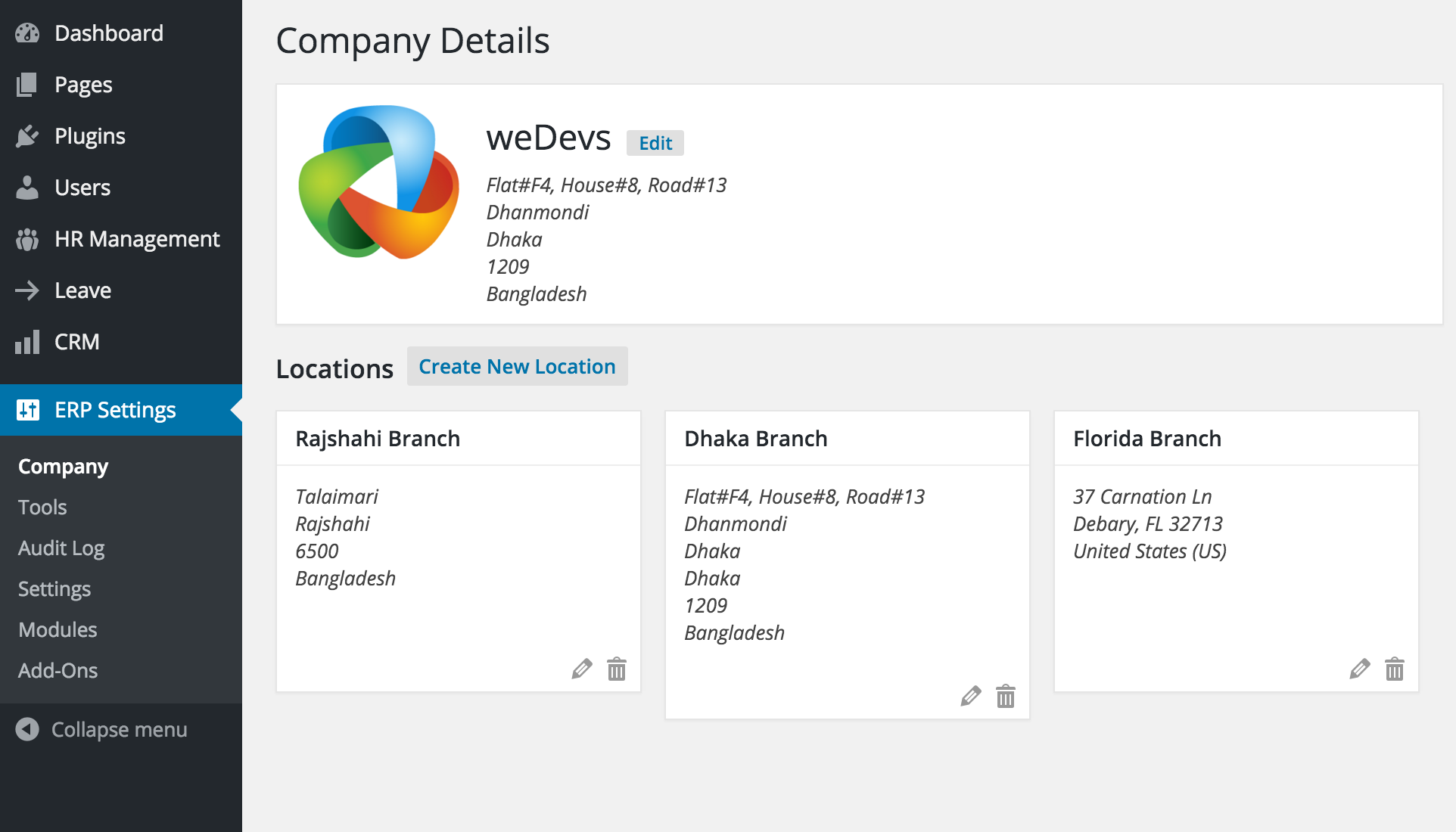This screenshot has height=832, width=1456.
Task: Click the Rajshahi Branch card title
Action: tap(378, 439)
